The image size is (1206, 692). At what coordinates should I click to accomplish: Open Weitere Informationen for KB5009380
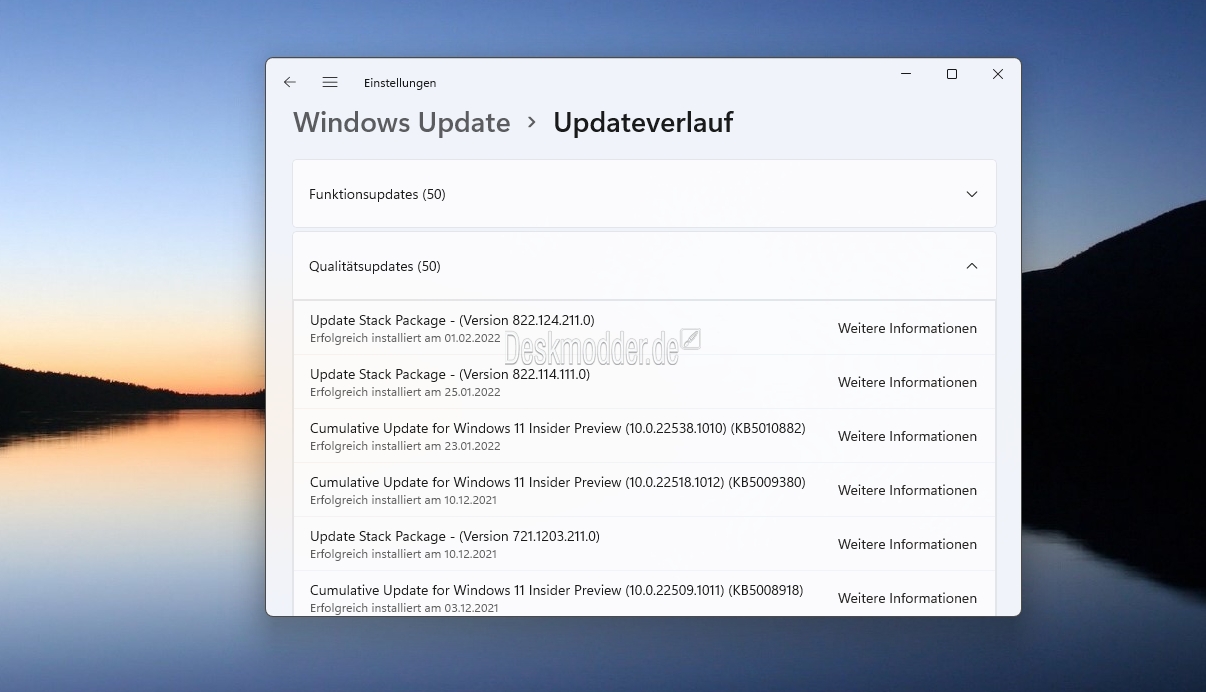tap(907, 490)
